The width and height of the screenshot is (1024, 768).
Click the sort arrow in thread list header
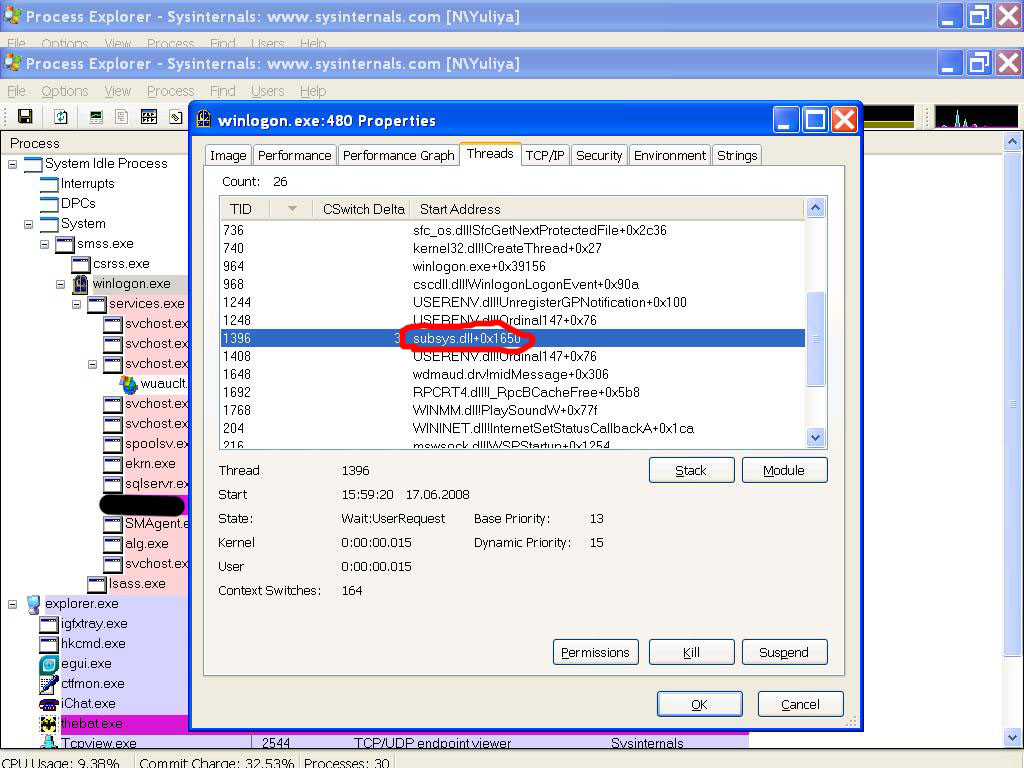(292, 208)
